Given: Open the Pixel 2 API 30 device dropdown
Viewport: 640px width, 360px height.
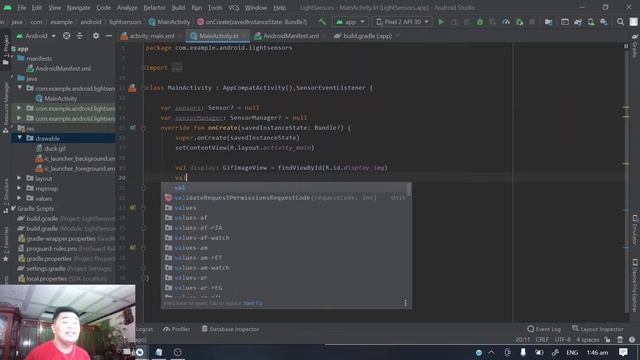Looking at the screenshot, I should coord(402,22).
